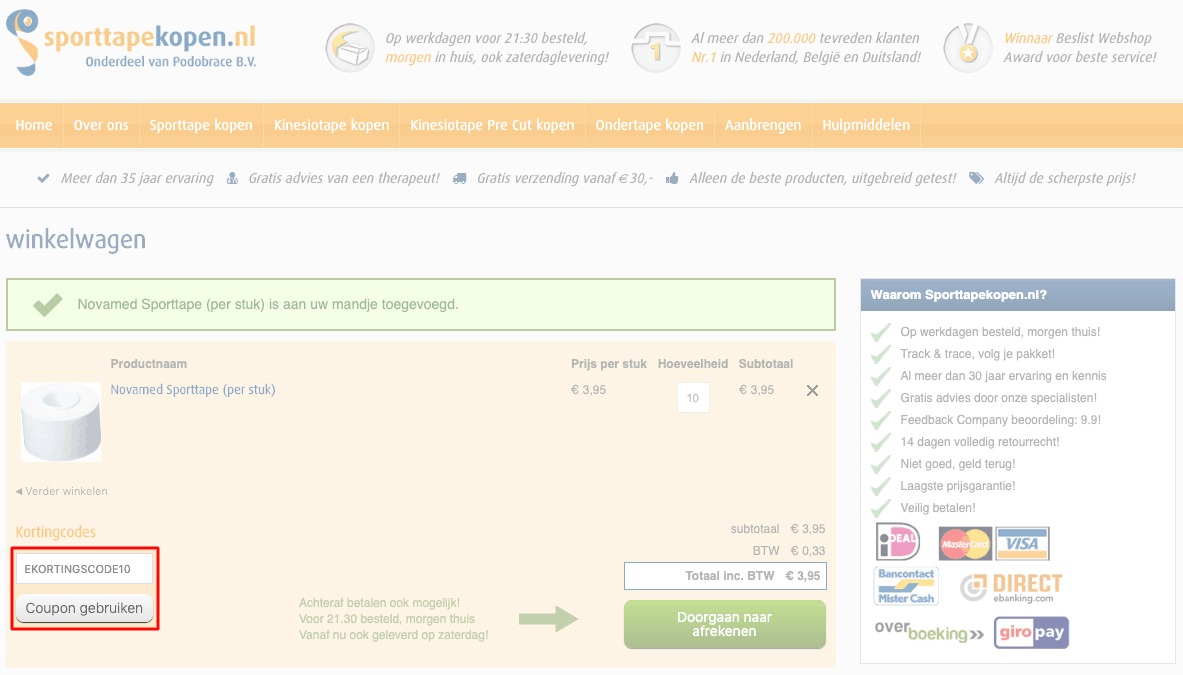The width and height of the screenshot is (1183, 675).
Task: Click the award medal icon in header
Action: pyautogui.click(x=968, y=48)
